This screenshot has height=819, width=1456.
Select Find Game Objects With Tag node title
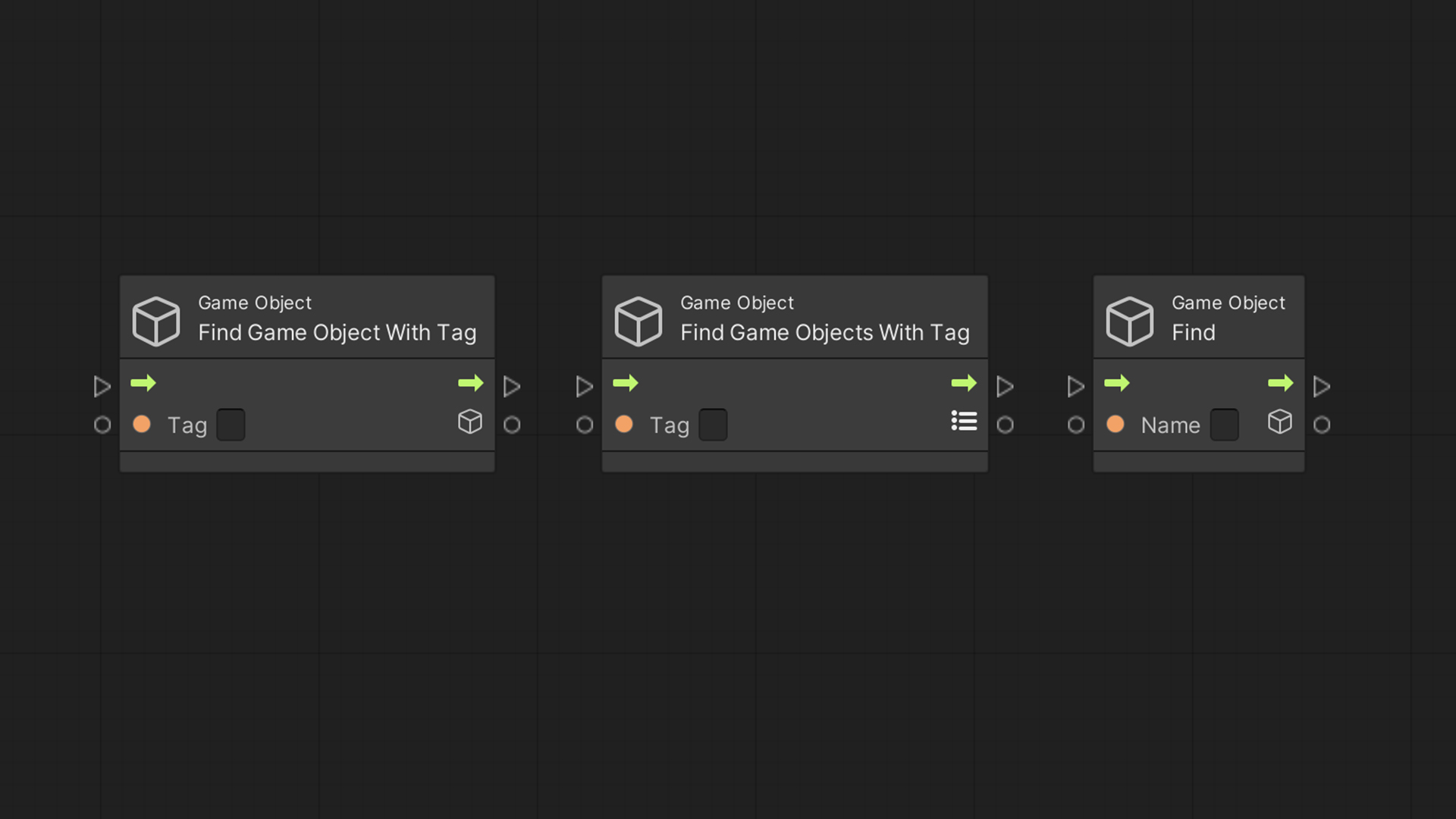tap(824, 332)
